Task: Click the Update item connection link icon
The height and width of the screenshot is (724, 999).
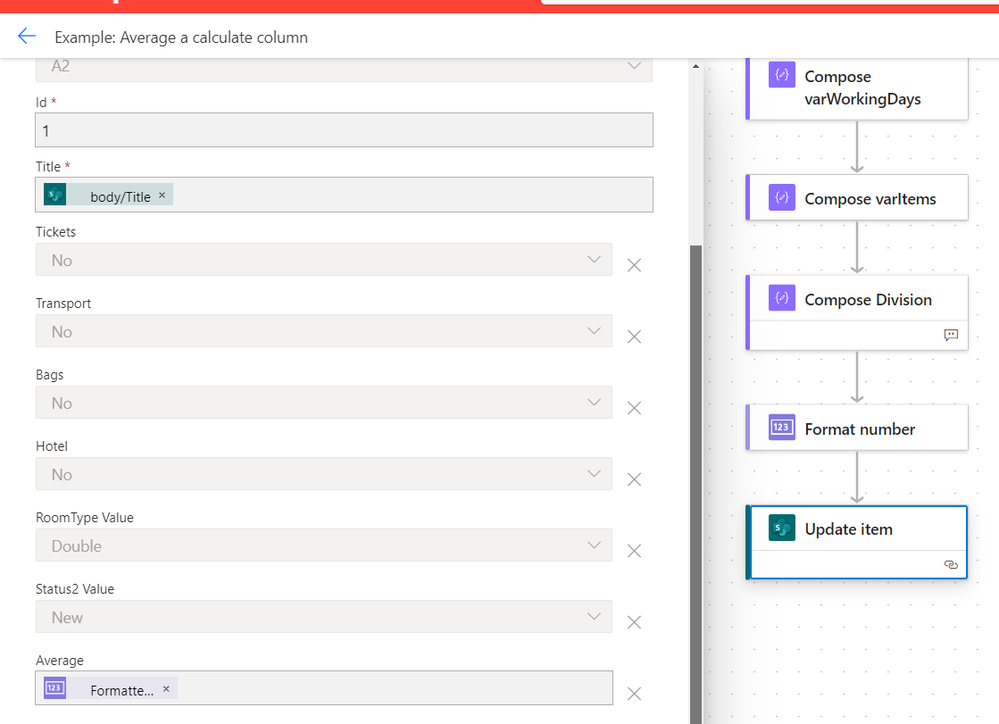Action: pyautogui.click(x=951, y=565)
